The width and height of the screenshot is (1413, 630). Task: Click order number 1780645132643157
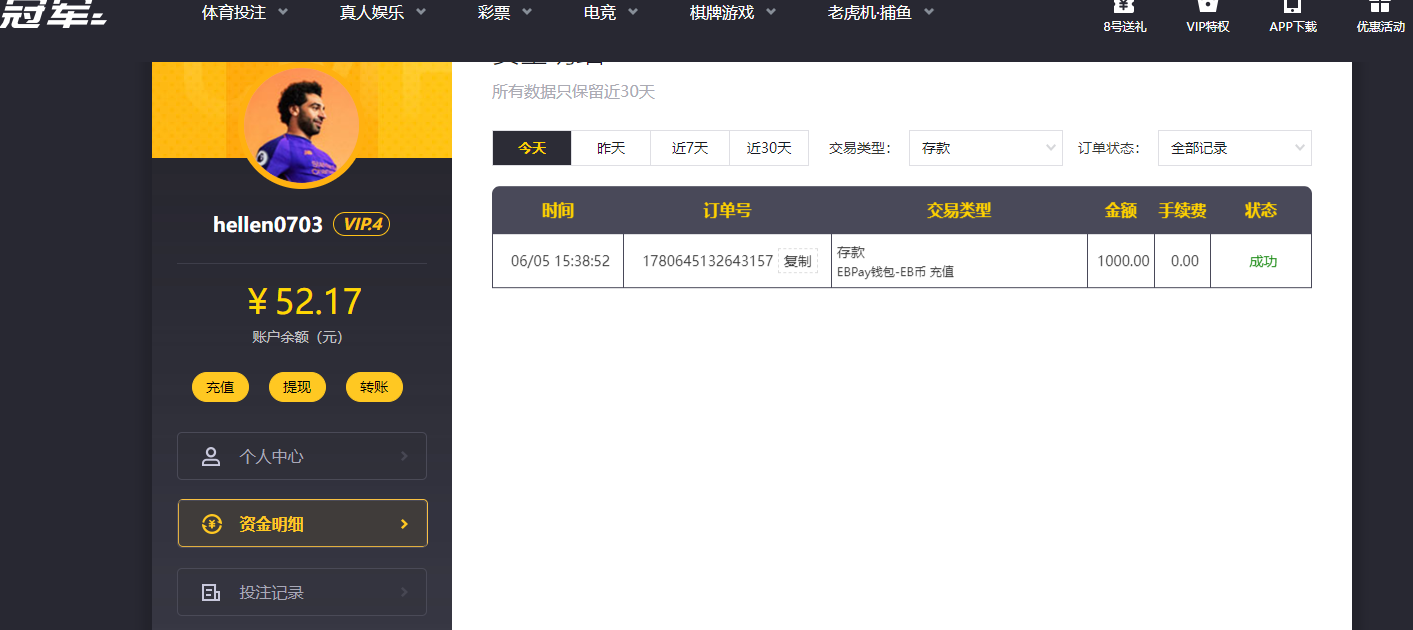click(x=707, y=261)
